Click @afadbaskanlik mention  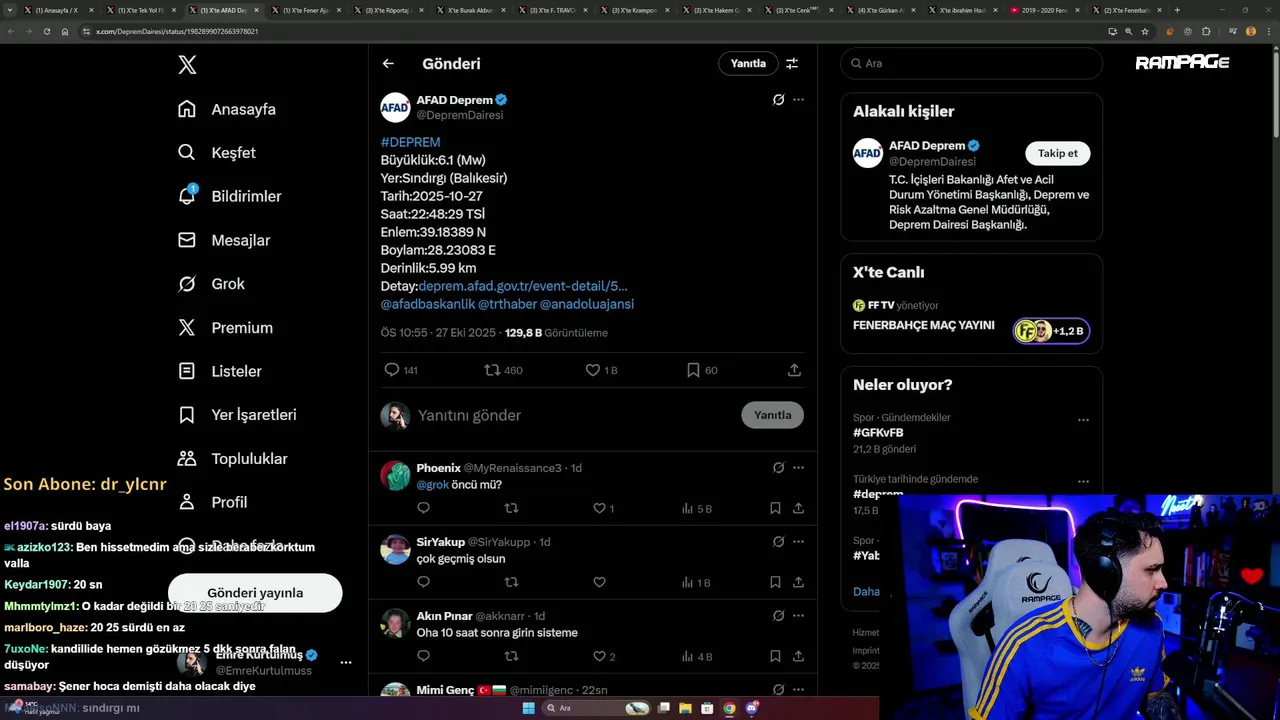point(428,304)
